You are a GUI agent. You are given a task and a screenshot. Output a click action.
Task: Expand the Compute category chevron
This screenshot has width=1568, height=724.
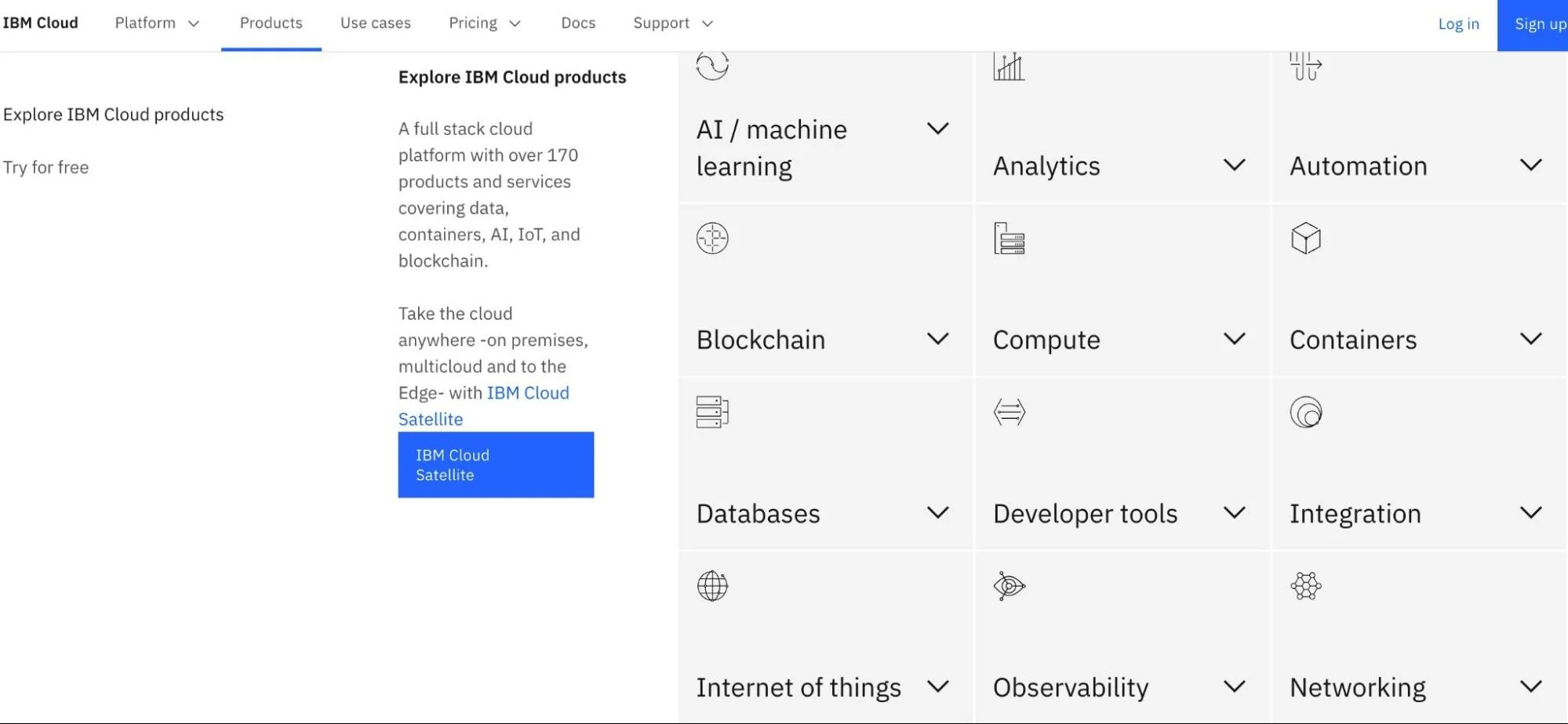click(x=1235, y=339)
